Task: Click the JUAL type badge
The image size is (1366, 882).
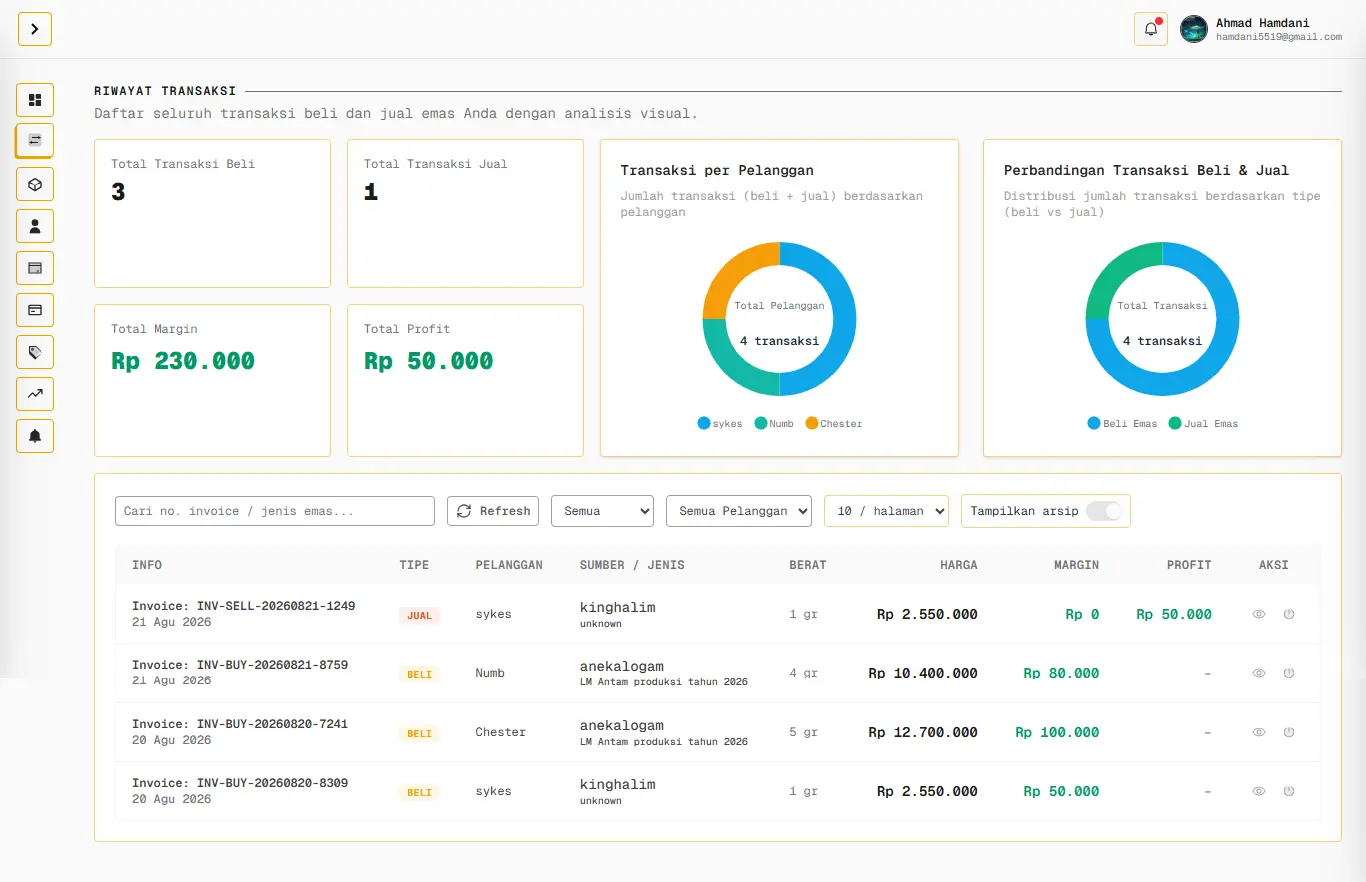Action: click(419, 615)
